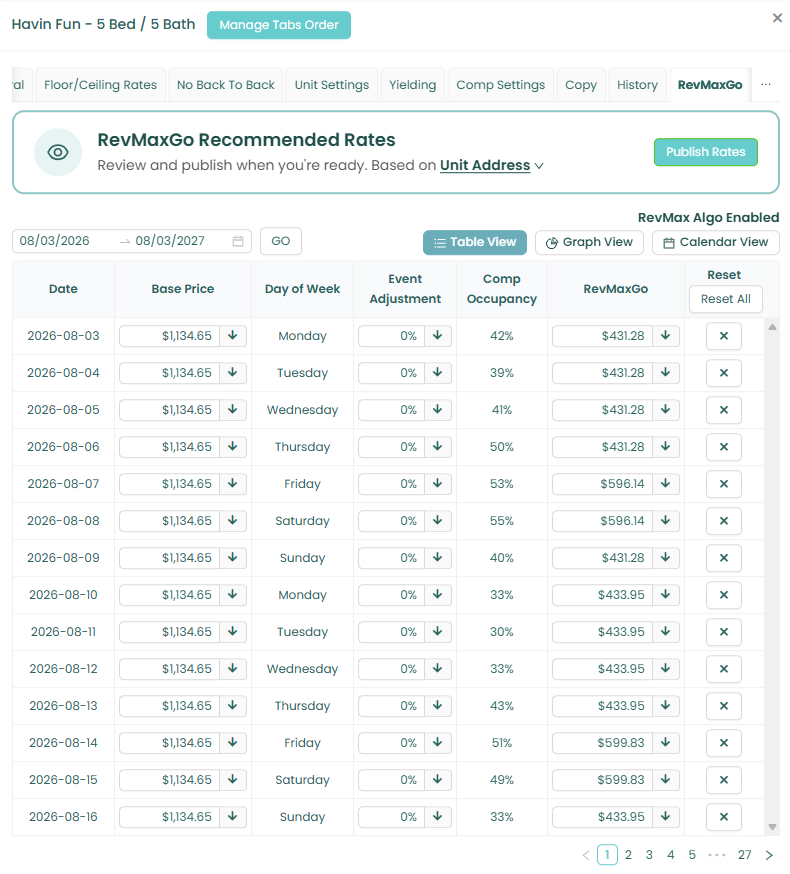The image size is (790, 874).
Task: Edit event adjustment input for 2026-08-06
Action: 391,446
